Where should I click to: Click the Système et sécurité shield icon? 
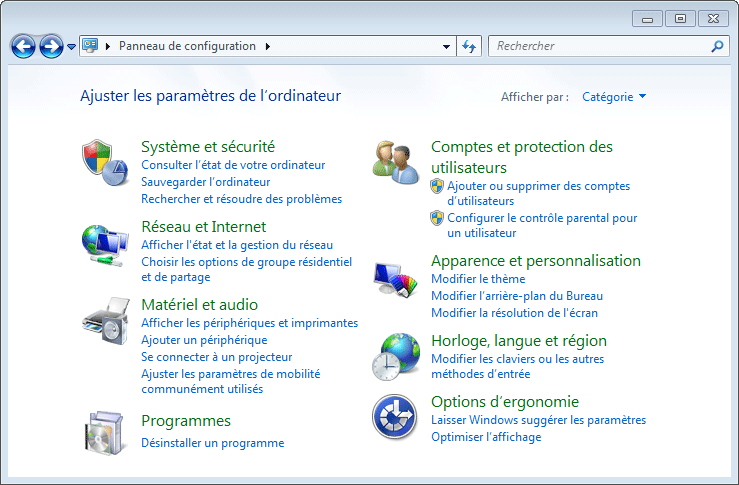pyautogui.click(x=105, y=162)
